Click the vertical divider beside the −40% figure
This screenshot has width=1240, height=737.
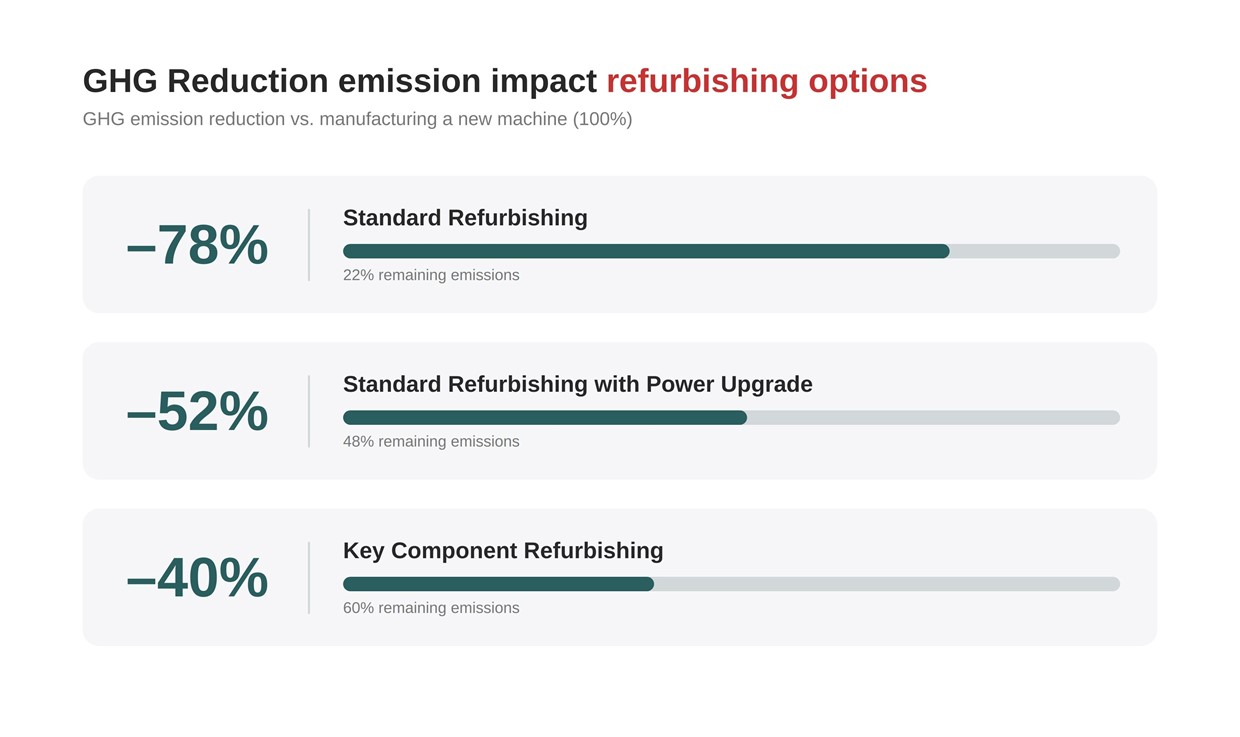(x=309, y=577)
